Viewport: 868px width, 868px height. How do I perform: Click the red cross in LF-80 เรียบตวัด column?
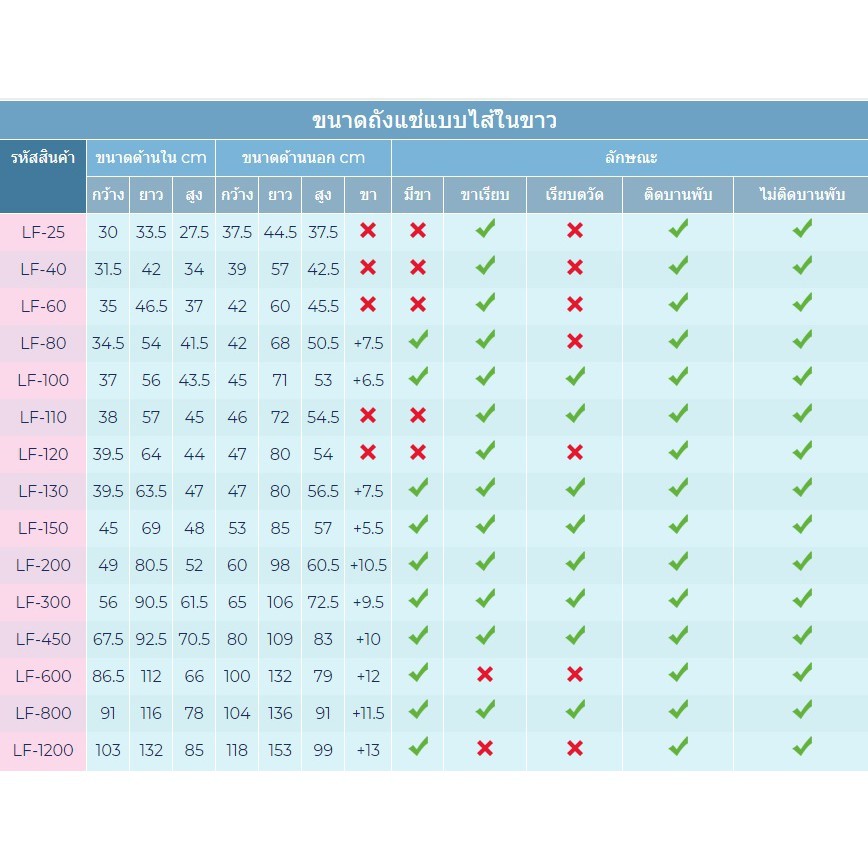[575, 342]
